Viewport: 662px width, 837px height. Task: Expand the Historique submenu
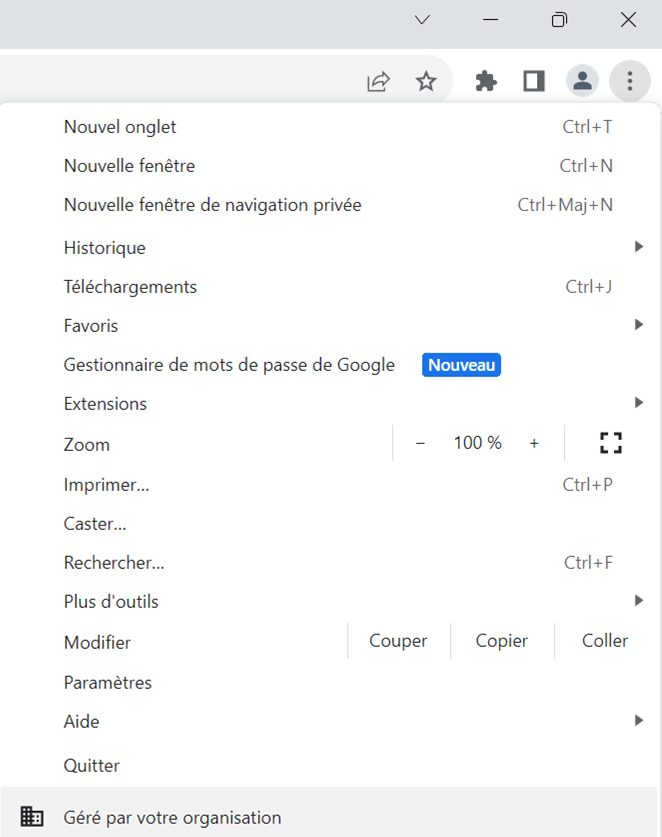(x=640, y=247)
